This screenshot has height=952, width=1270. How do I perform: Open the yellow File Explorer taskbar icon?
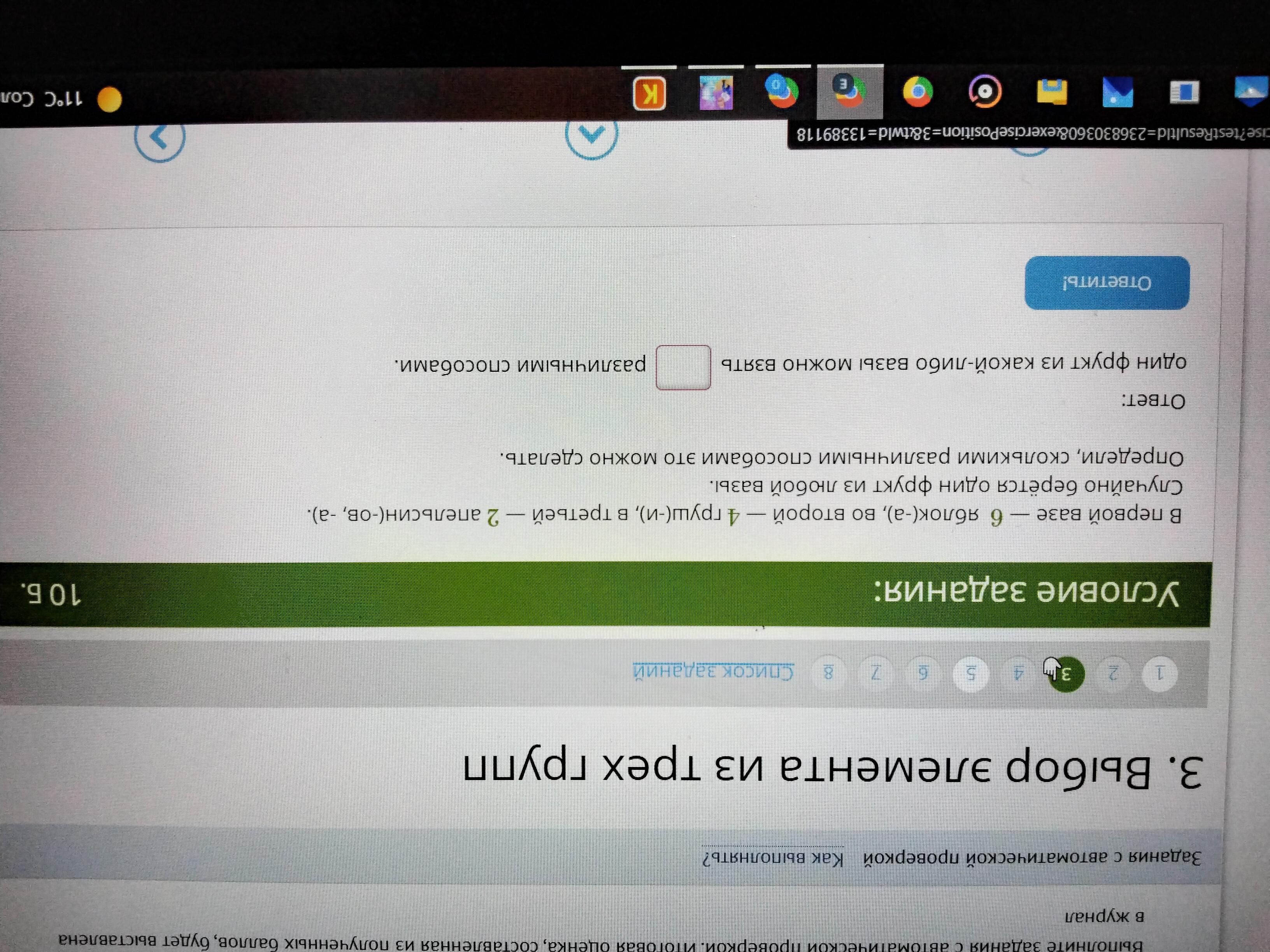(x=1052, y=92)
